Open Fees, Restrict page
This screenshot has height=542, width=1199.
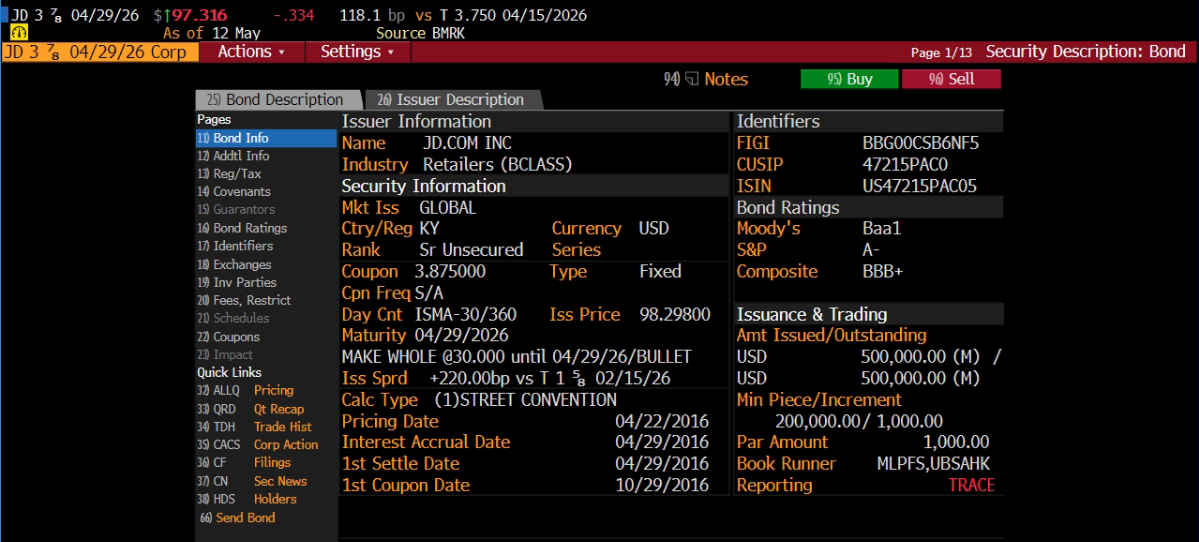(244, 300)
